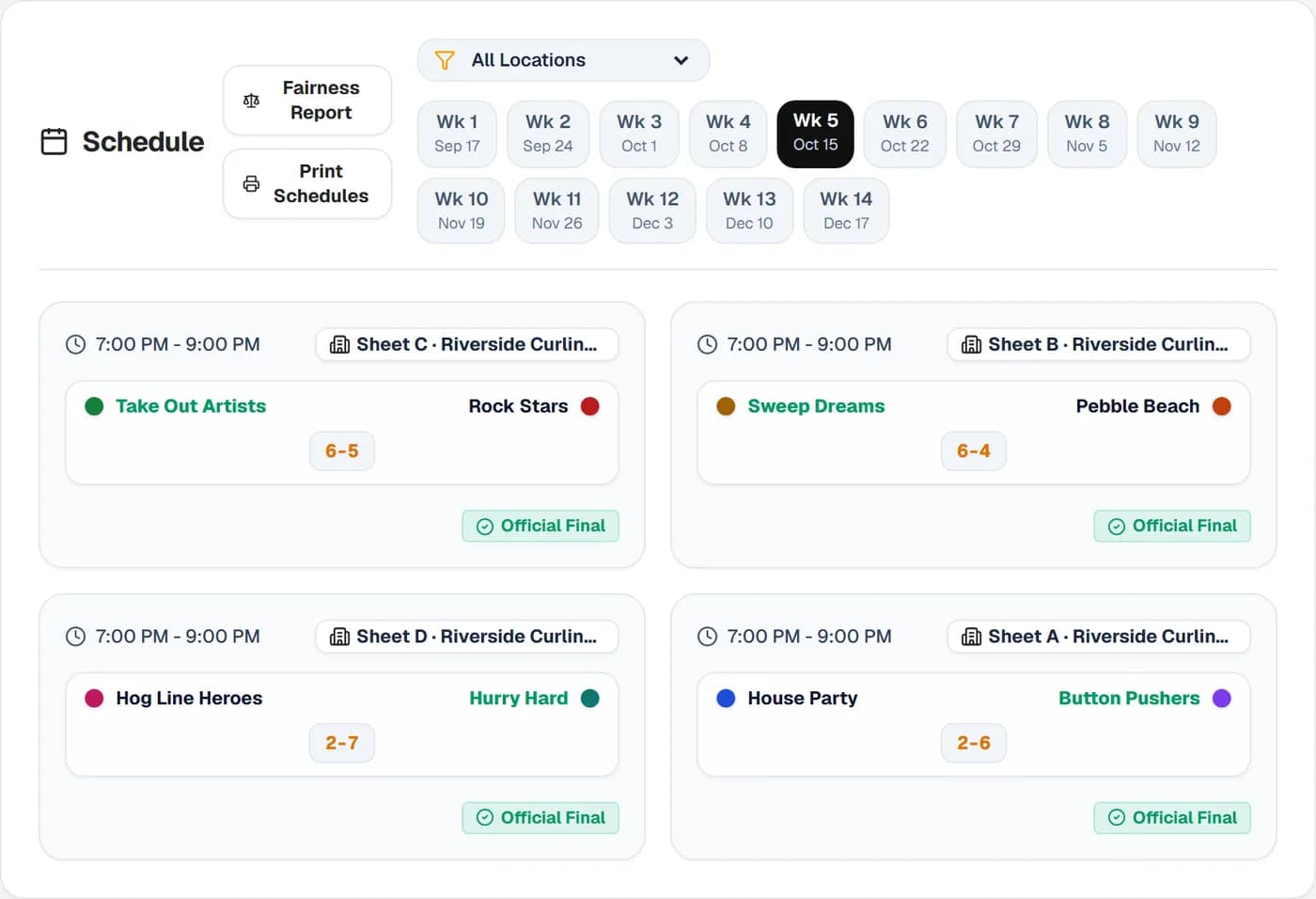This screenshot has width=1316, height=899.
Task: Click the clock icon in the Sheet C card
Action: [x=75, y=344]
